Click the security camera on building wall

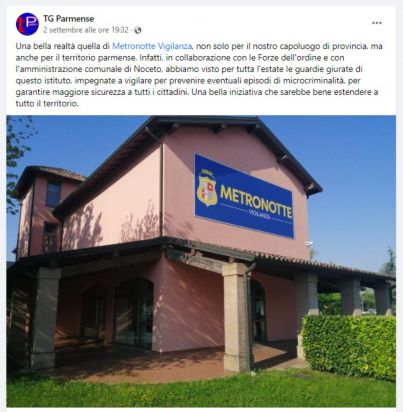[309, 244]
